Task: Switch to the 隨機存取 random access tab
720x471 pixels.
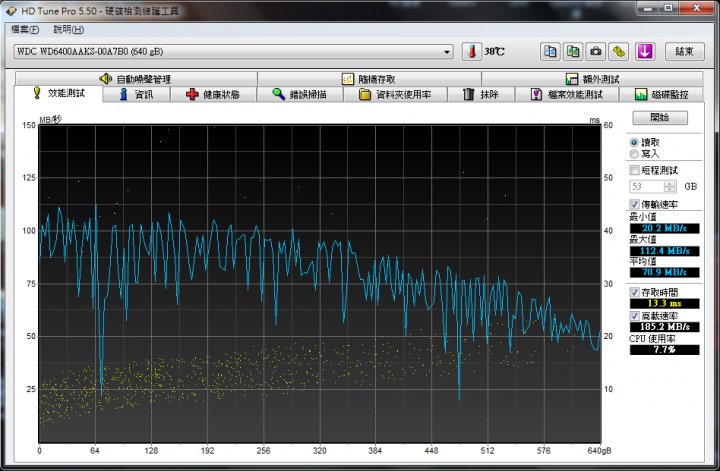Action: click(369, 79)
